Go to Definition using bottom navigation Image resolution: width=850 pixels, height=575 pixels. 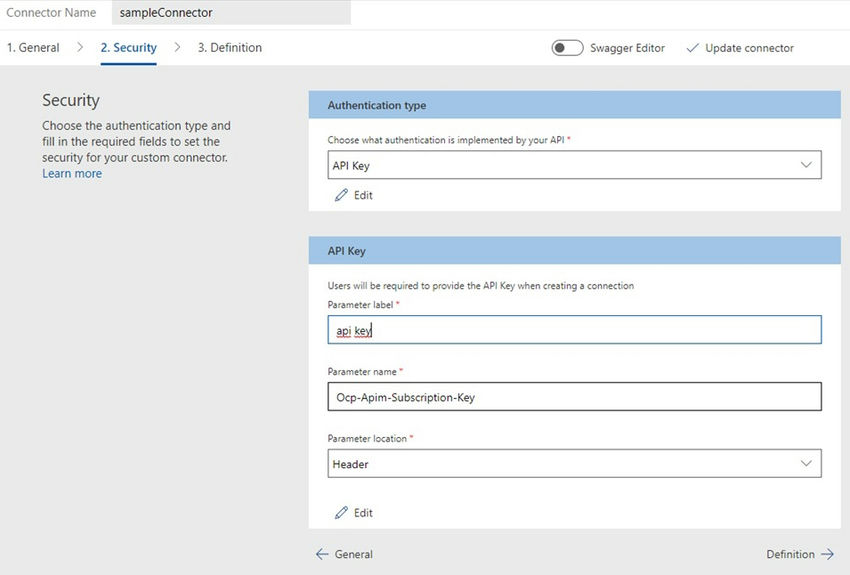click(x=790, y=554)
